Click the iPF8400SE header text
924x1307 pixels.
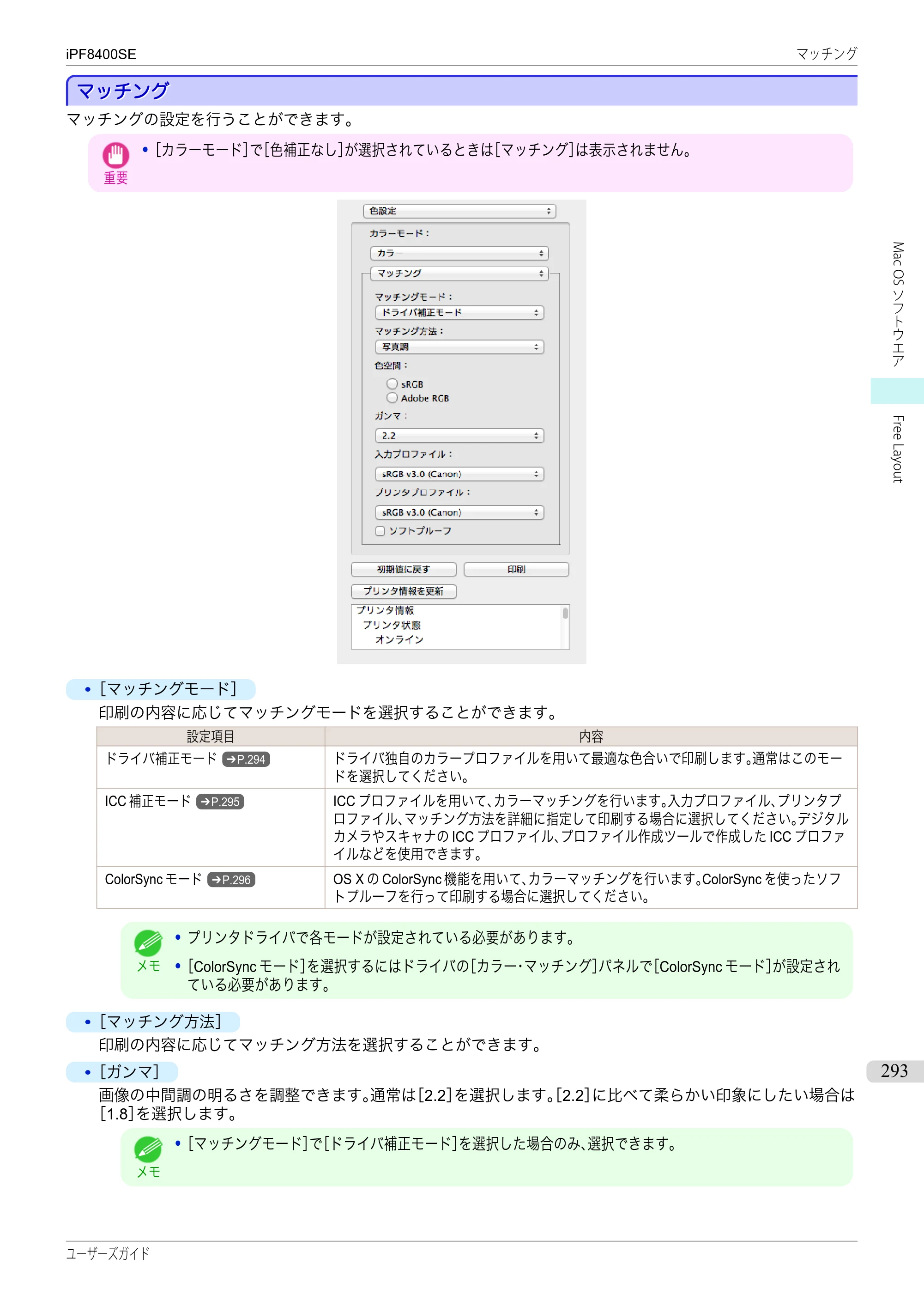(x=101, y=54)
